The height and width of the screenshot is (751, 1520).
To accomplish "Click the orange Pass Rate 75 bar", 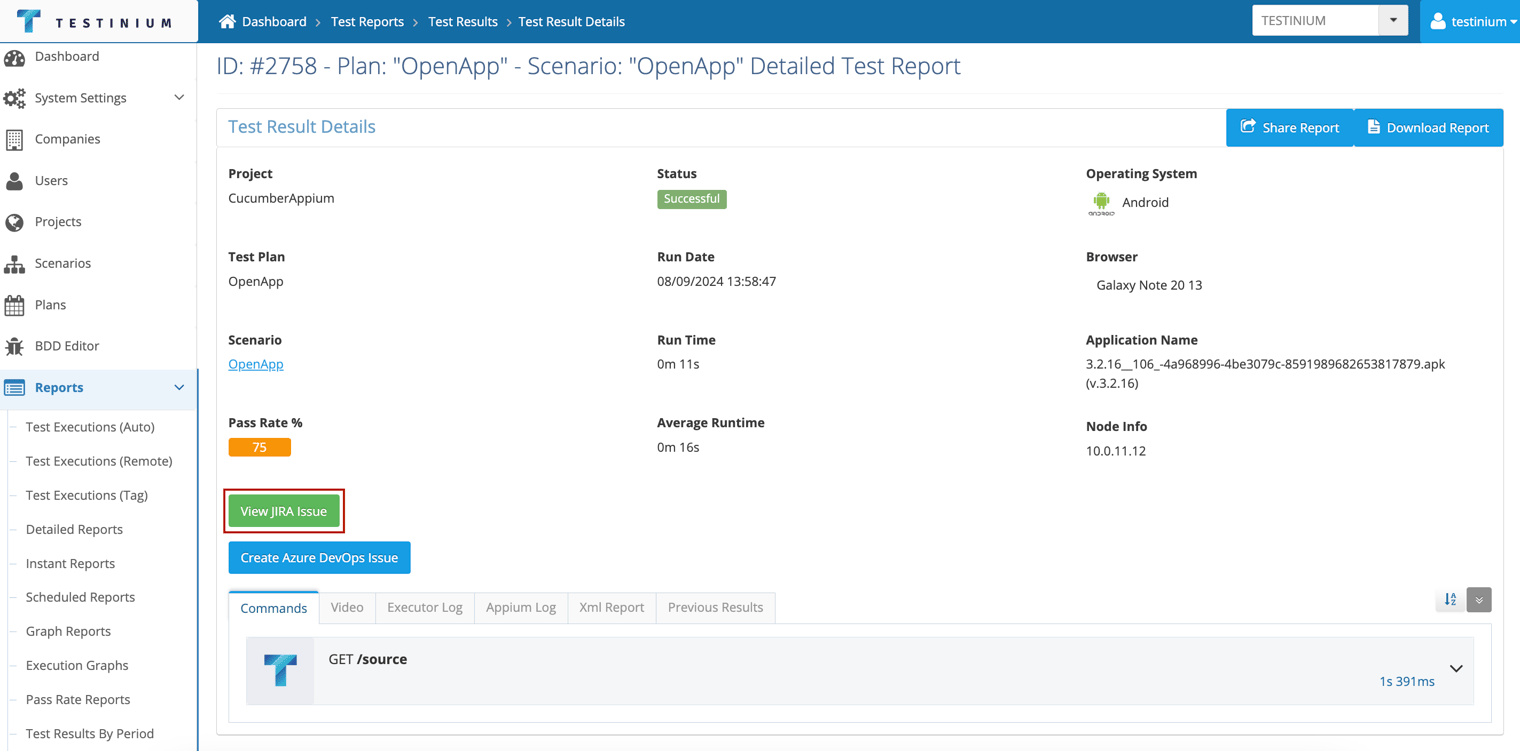I will [x=260, y=447].
